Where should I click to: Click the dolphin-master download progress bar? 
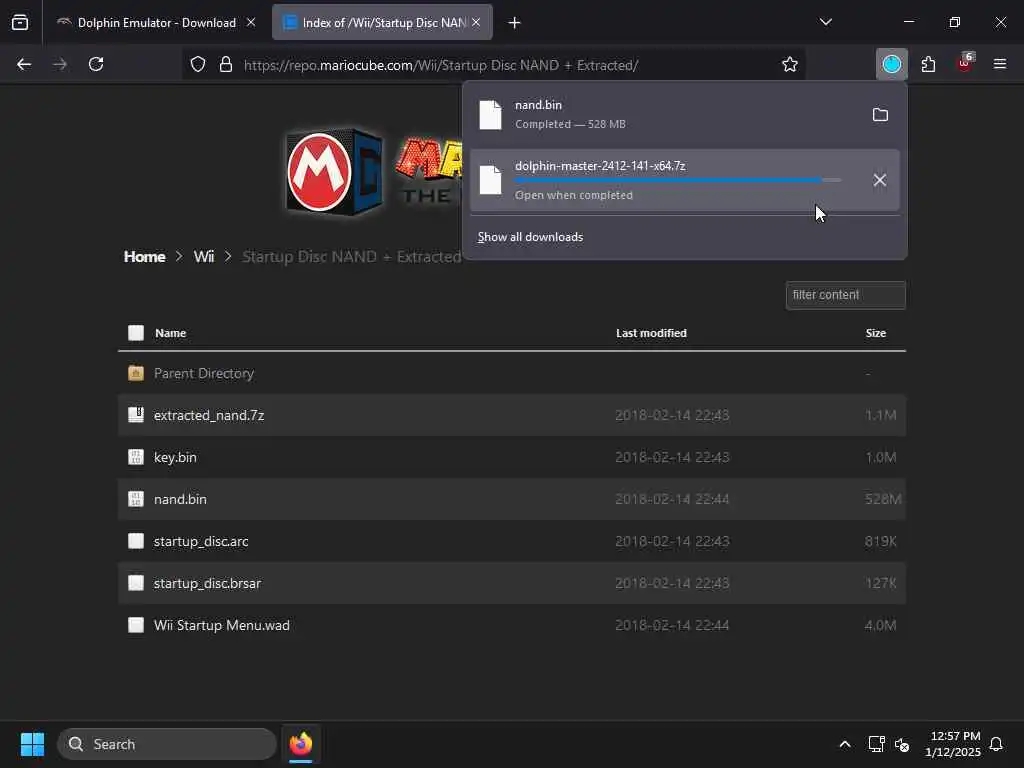click(678, 180)
